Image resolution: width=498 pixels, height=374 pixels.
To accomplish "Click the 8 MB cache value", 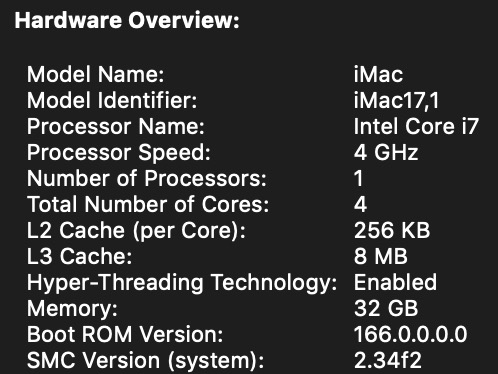I will [381, 256].
